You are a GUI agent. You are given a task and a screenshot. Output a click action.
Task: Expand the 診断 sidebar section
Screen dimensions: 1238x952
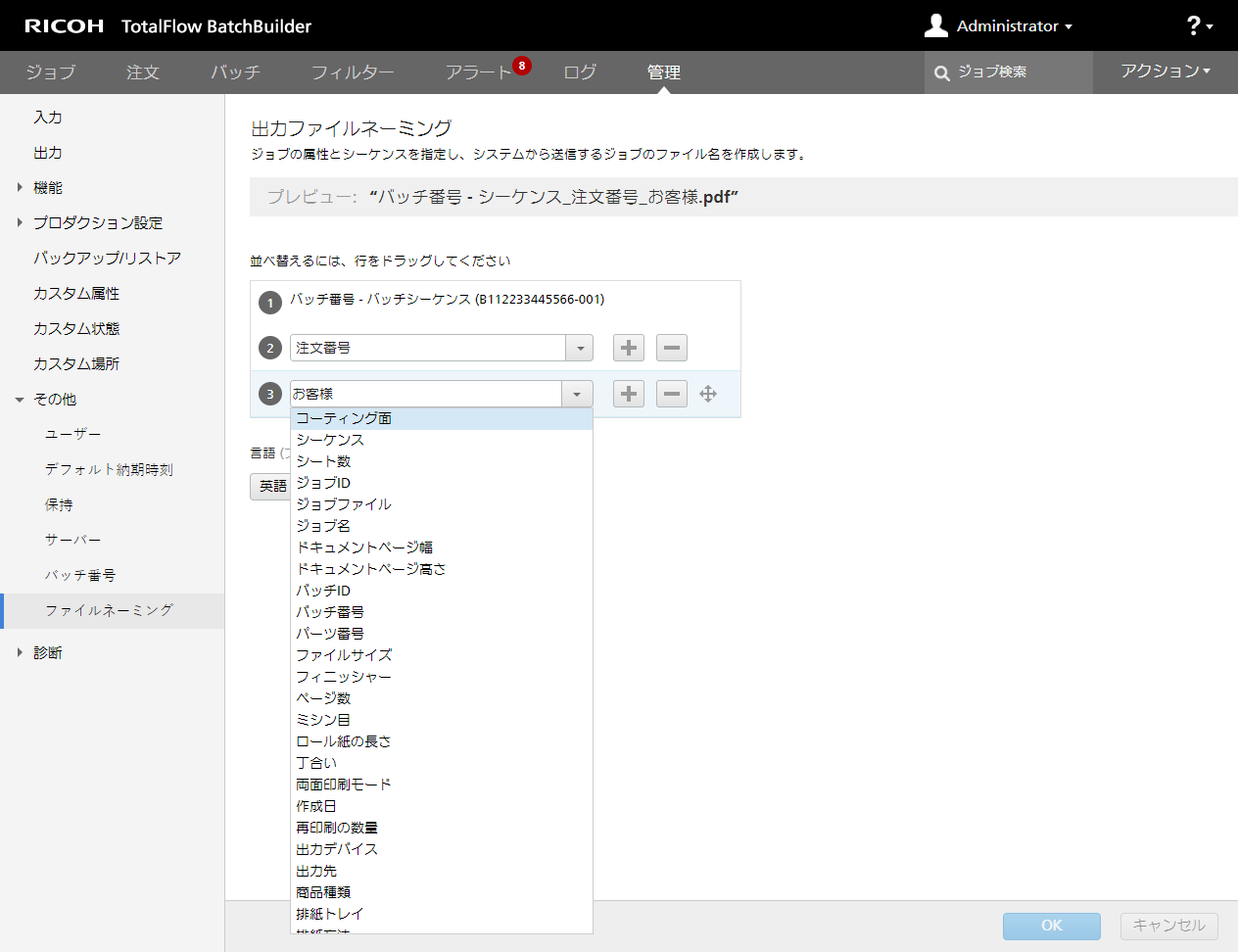coord(20,652)
